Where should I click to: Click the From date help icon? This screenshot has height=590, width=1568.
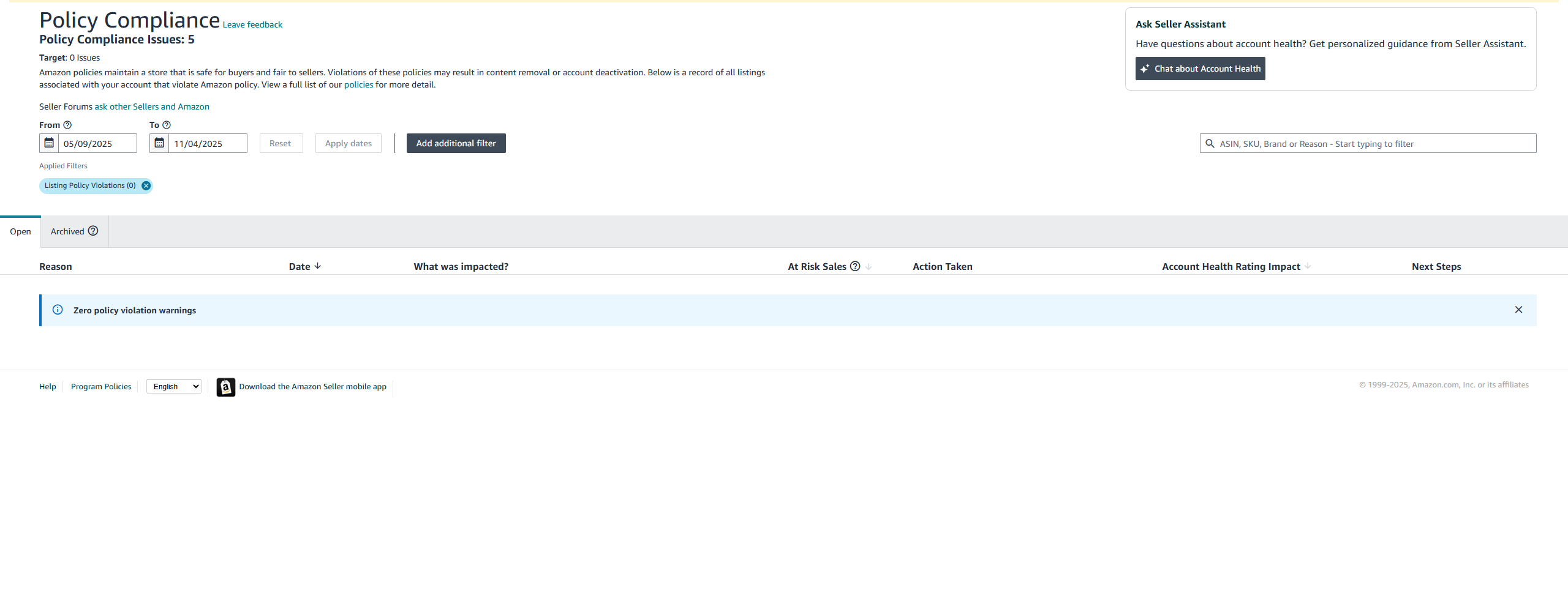[67, 125]
